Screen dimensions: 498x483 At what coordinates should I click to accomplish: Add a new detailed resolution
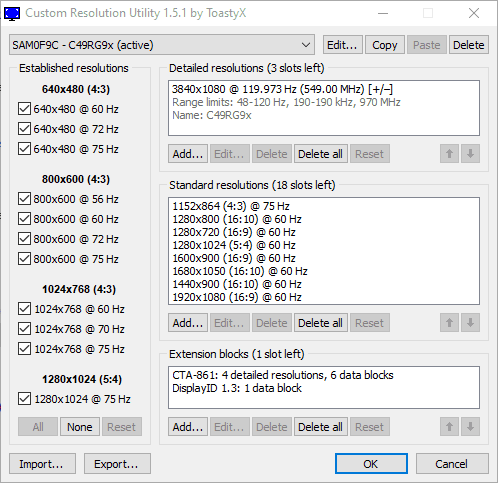188,154
